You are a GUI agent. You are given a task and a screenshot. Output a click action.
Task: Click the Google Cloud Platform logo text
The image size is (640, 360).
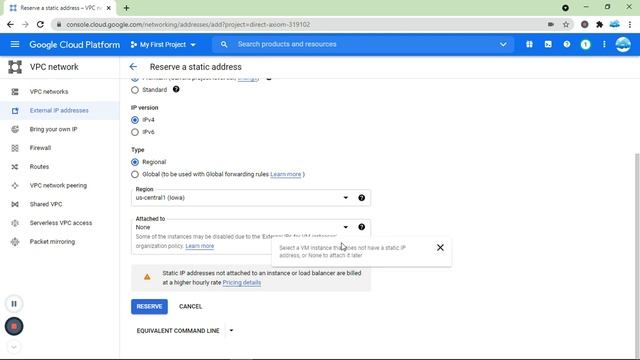coord(75,44)
